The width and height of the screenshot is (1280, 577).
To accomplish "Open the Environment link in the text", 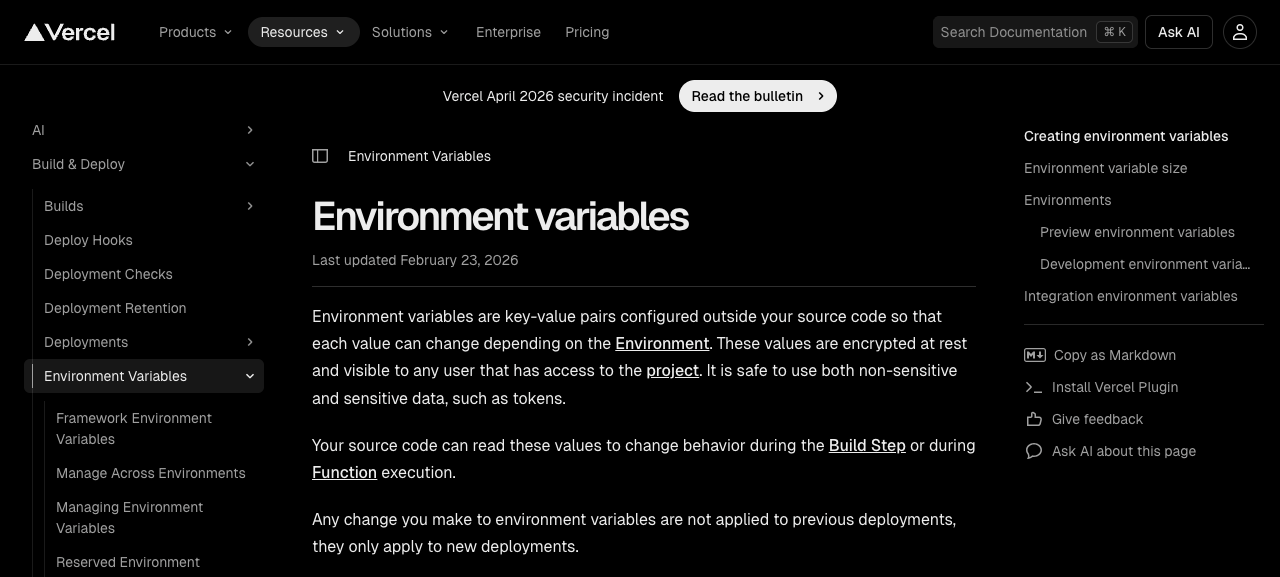I will click(x=662, y=343).
